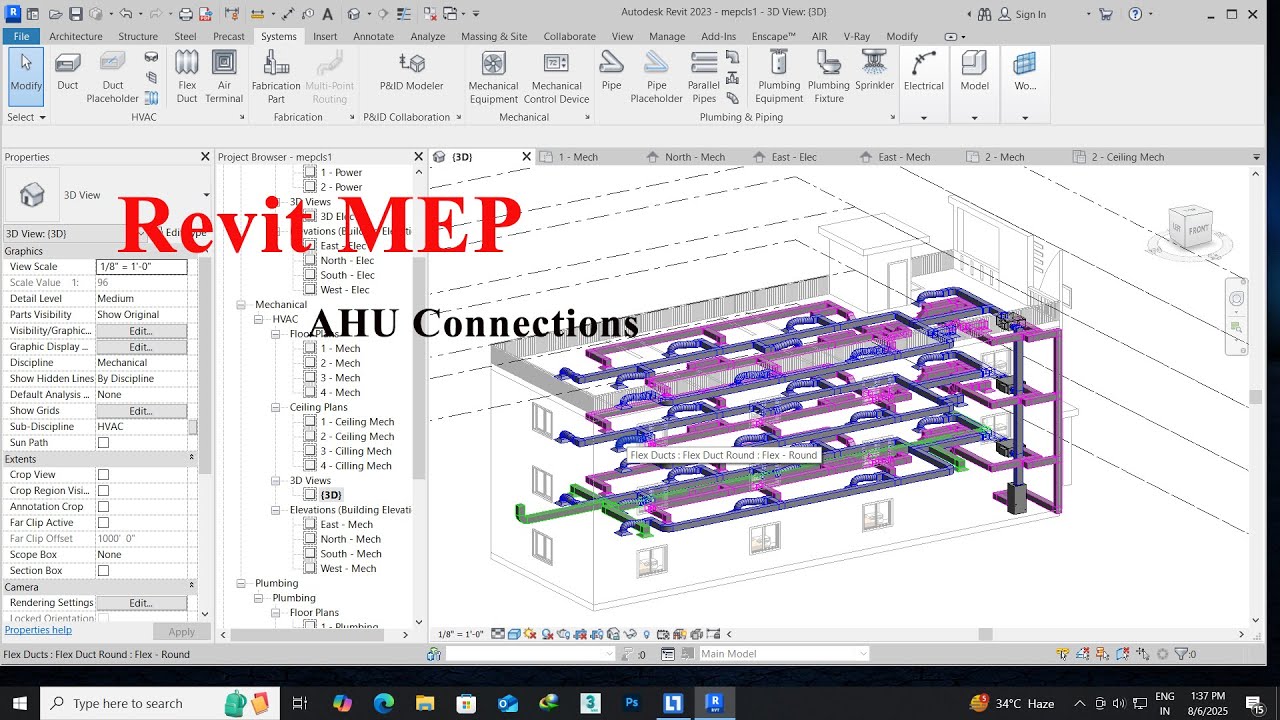Screen dimensions: 1280x720
Task: Open the Model ribbon dropdown
Action: (x=974, y=118)
